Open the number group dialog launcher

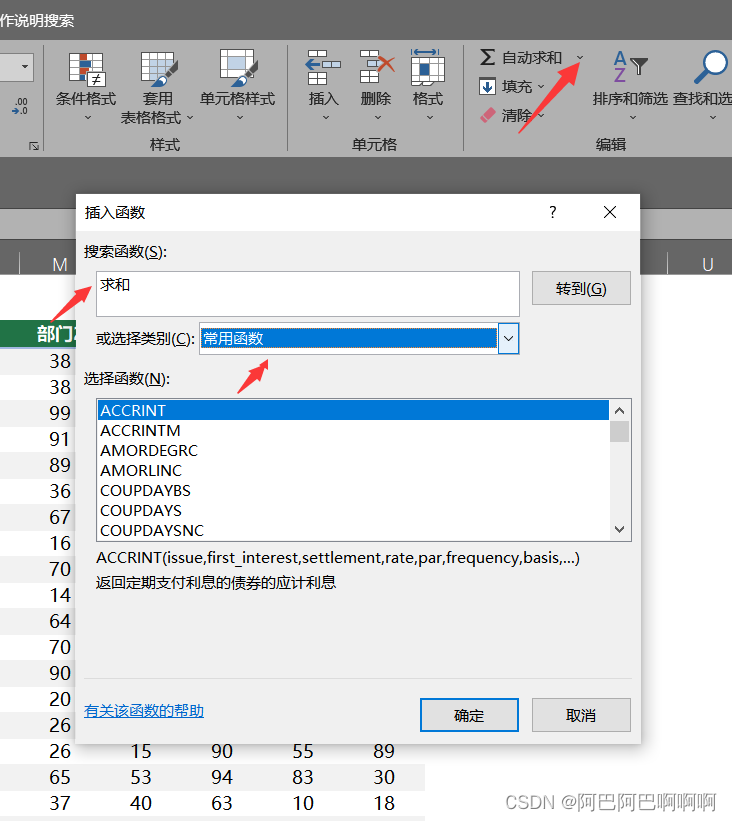coord(34,146)
